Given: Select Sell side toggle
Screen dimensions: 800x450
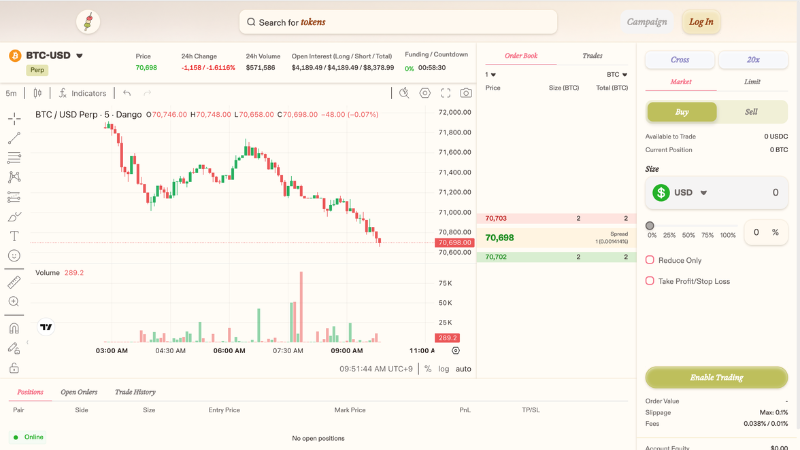Looking at the screenshot, I should tap(751, 112).
